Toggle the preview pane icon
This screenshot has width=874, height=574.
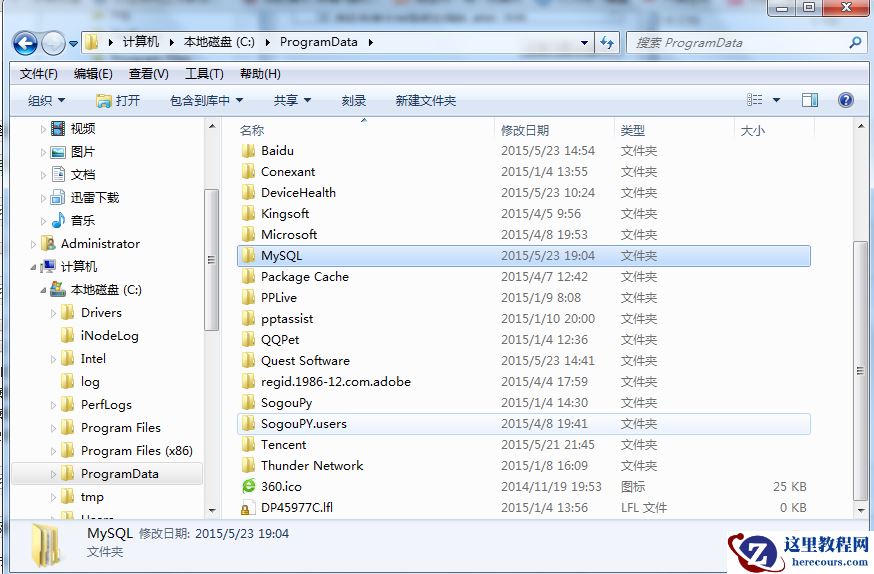coord(810,100)
